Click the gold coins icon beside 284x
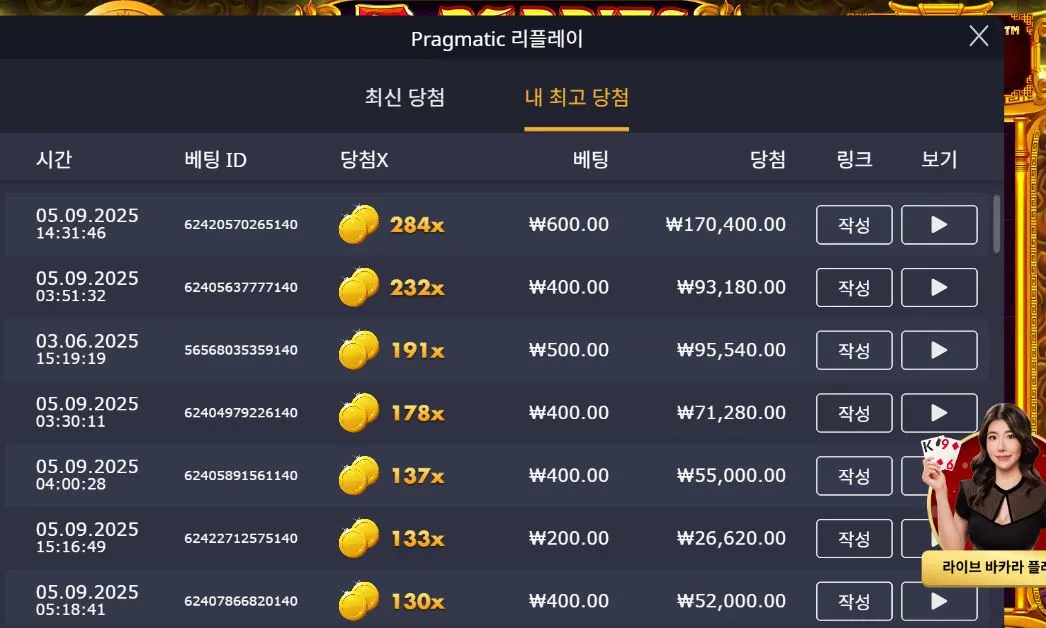 (359, 224)
